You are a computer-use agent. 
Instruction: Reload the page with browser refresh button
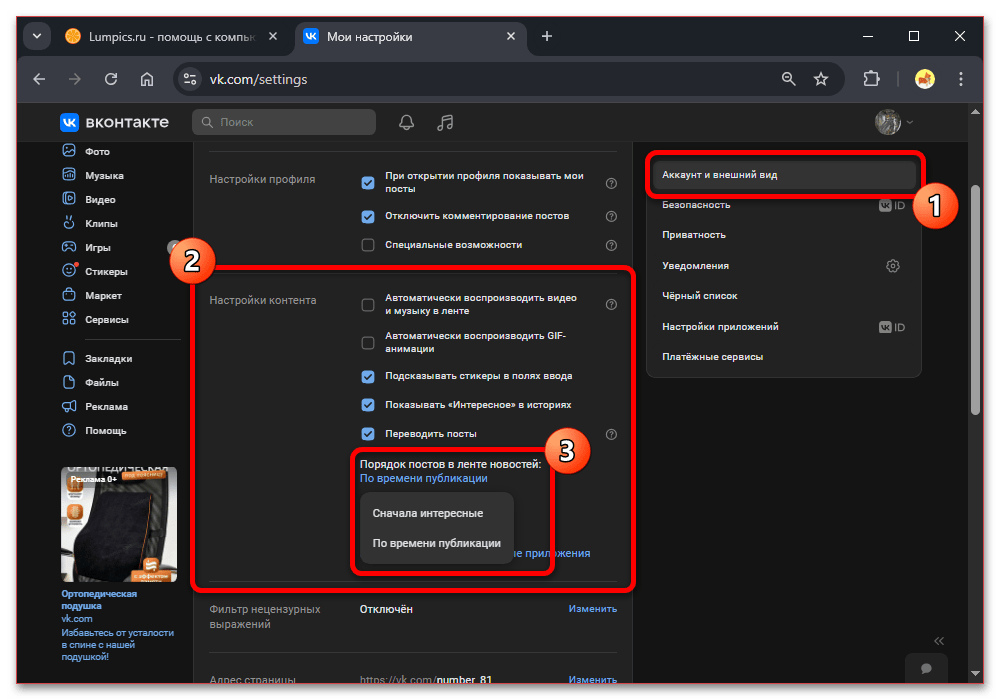(x=111, y=79)
